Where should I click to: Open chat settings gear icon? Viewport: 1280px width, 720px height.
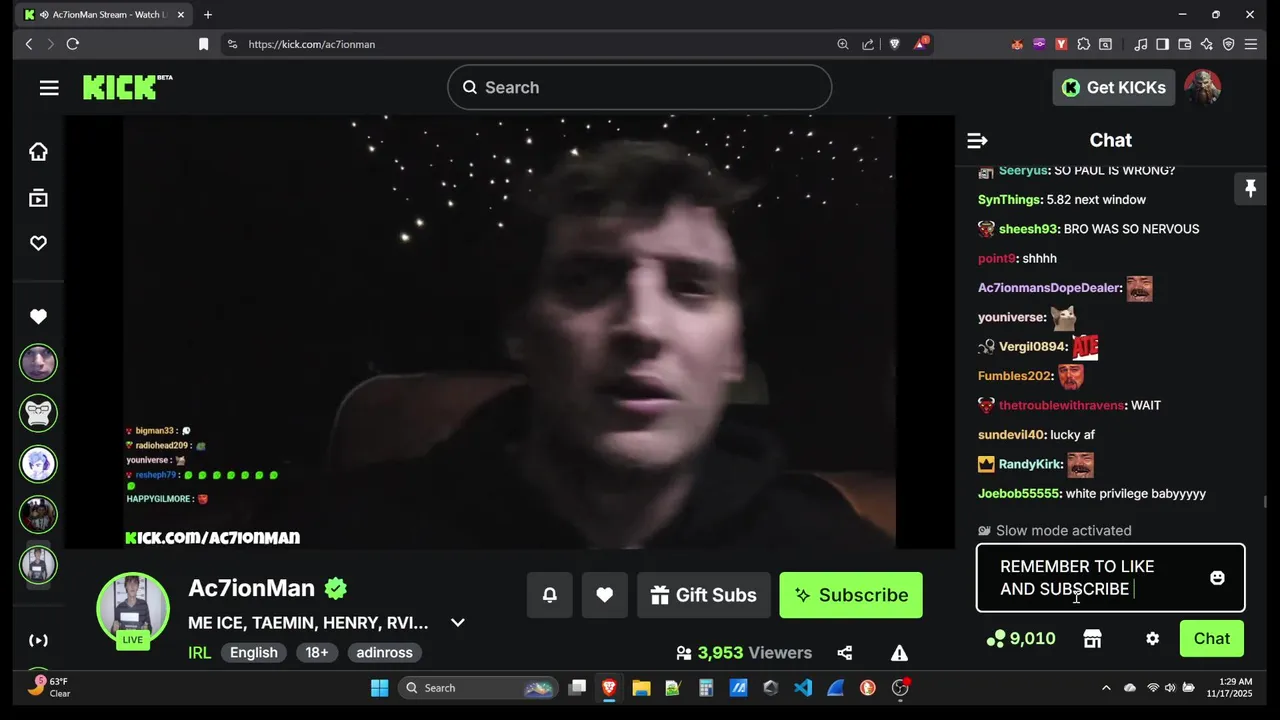(1153, 639)
